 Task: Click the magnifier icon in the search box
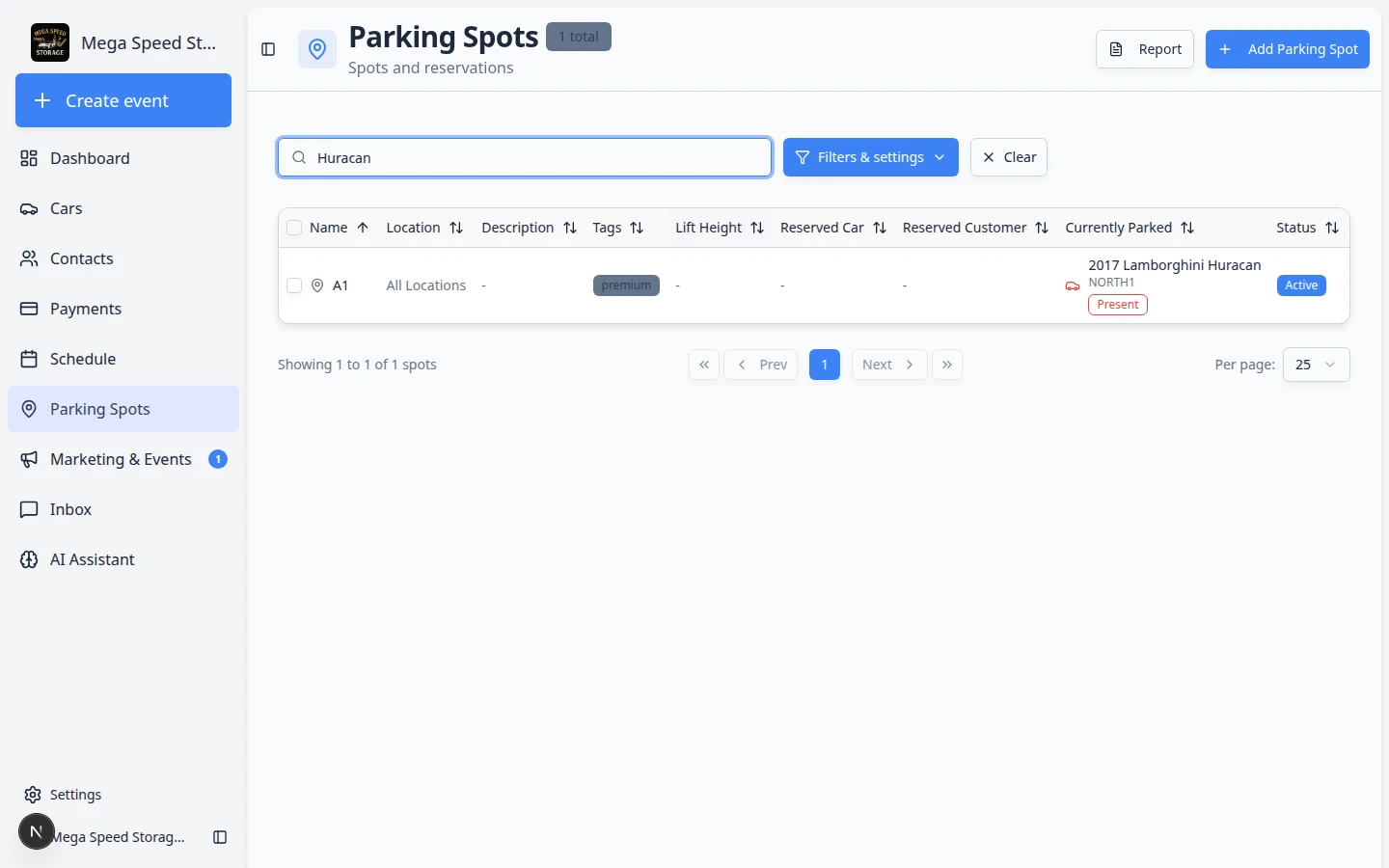tap(299, 157)
